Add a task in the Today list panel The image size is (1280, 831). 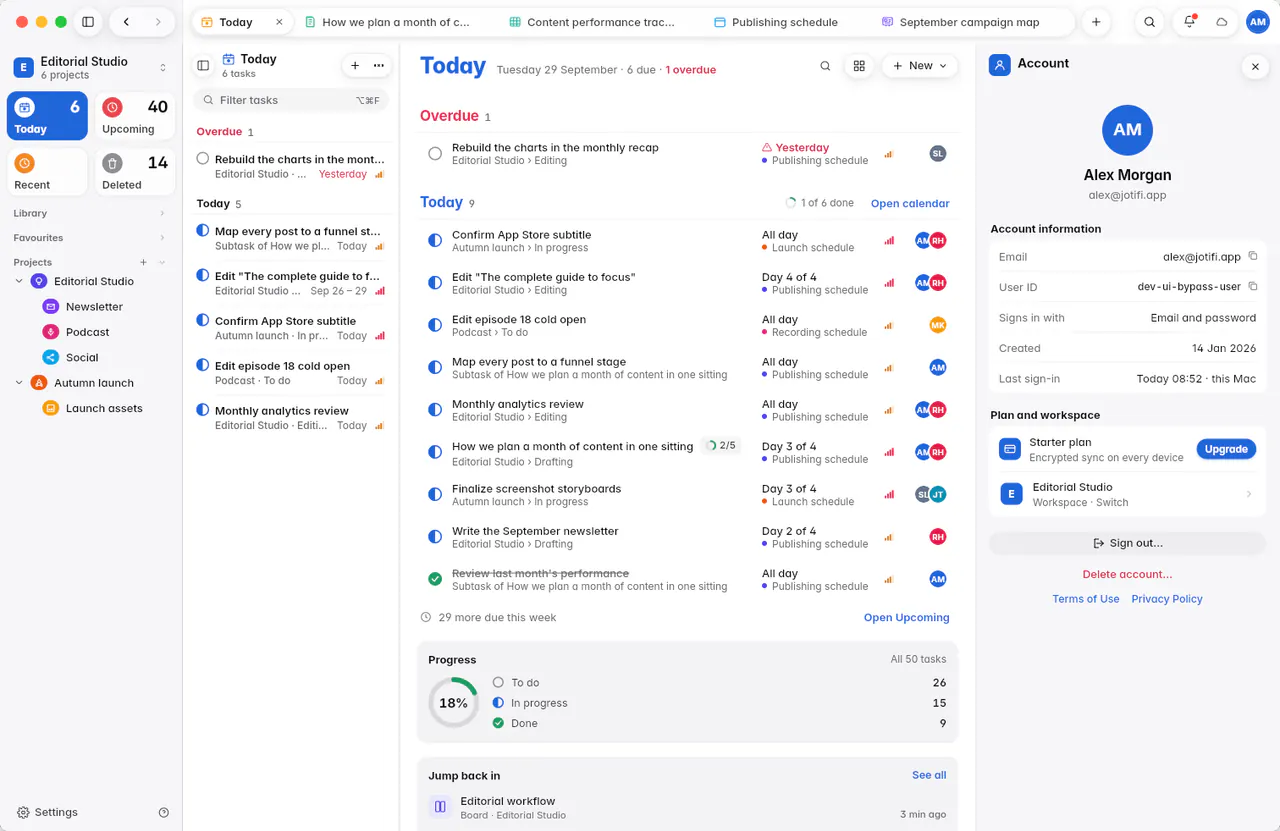[x=355, y=65]
